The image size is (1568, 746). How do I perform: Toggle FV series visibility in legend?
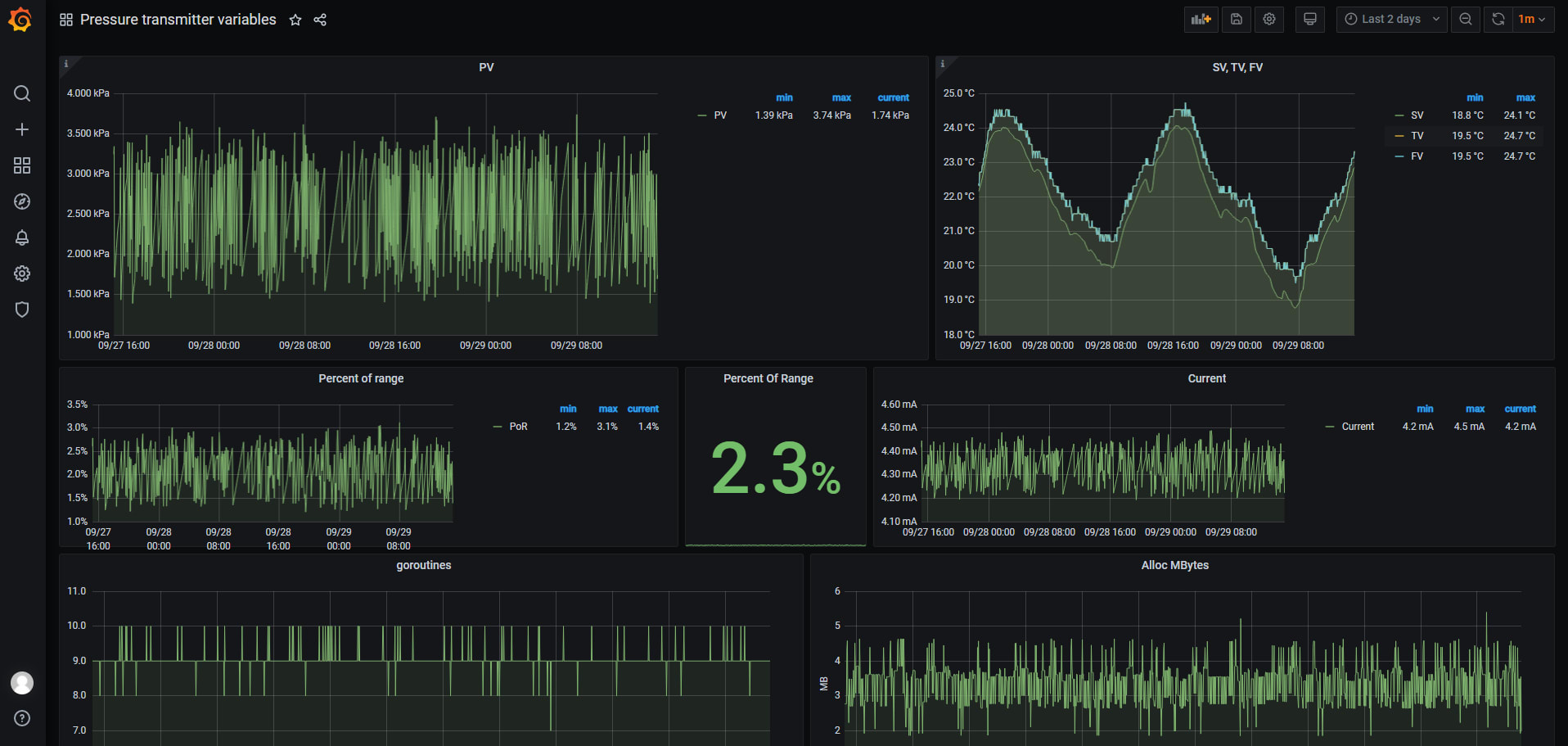click(1417, 156)
